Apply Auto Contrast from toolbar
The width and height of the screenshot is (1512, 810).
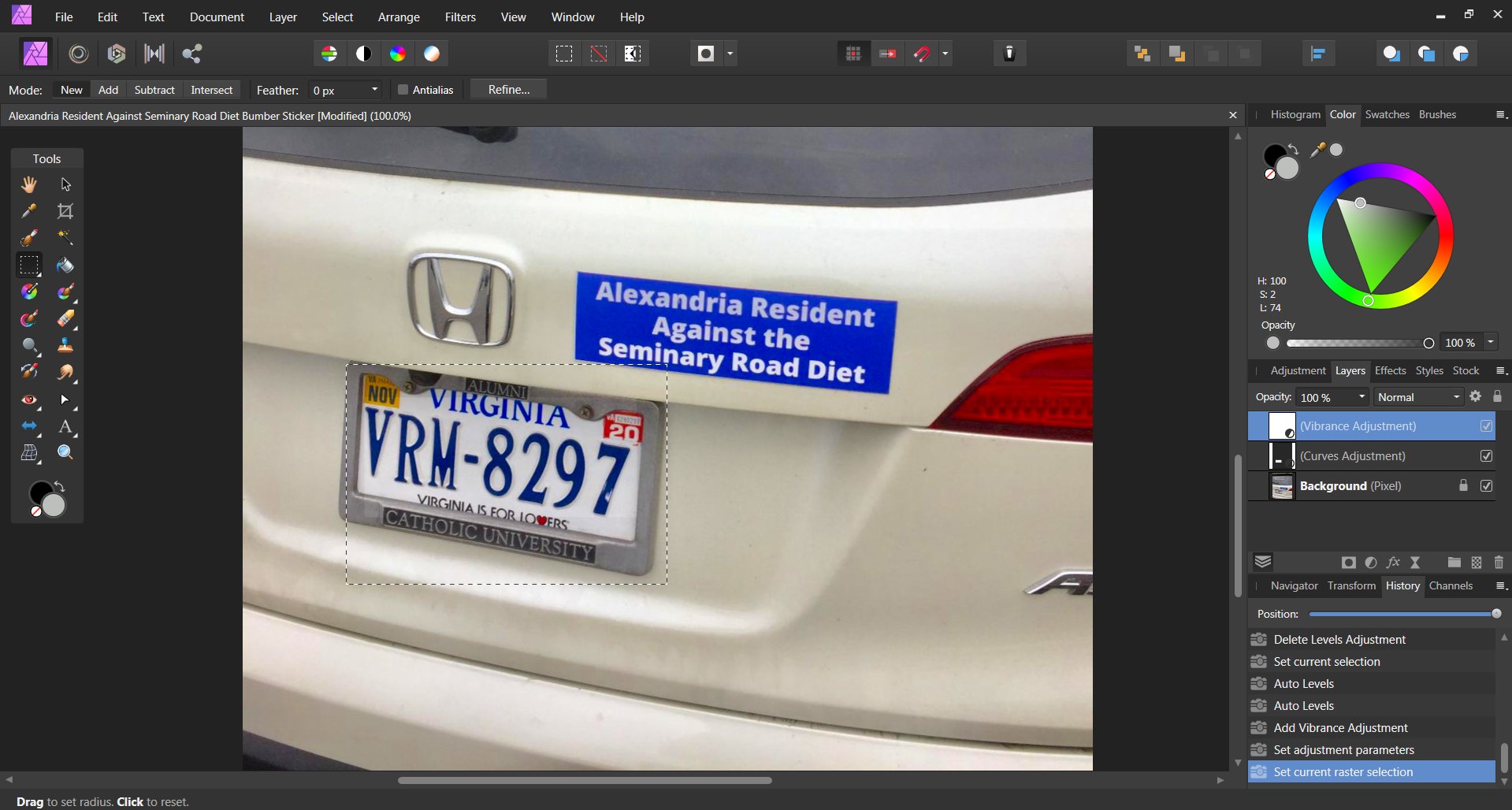click(x=363, y=54)
